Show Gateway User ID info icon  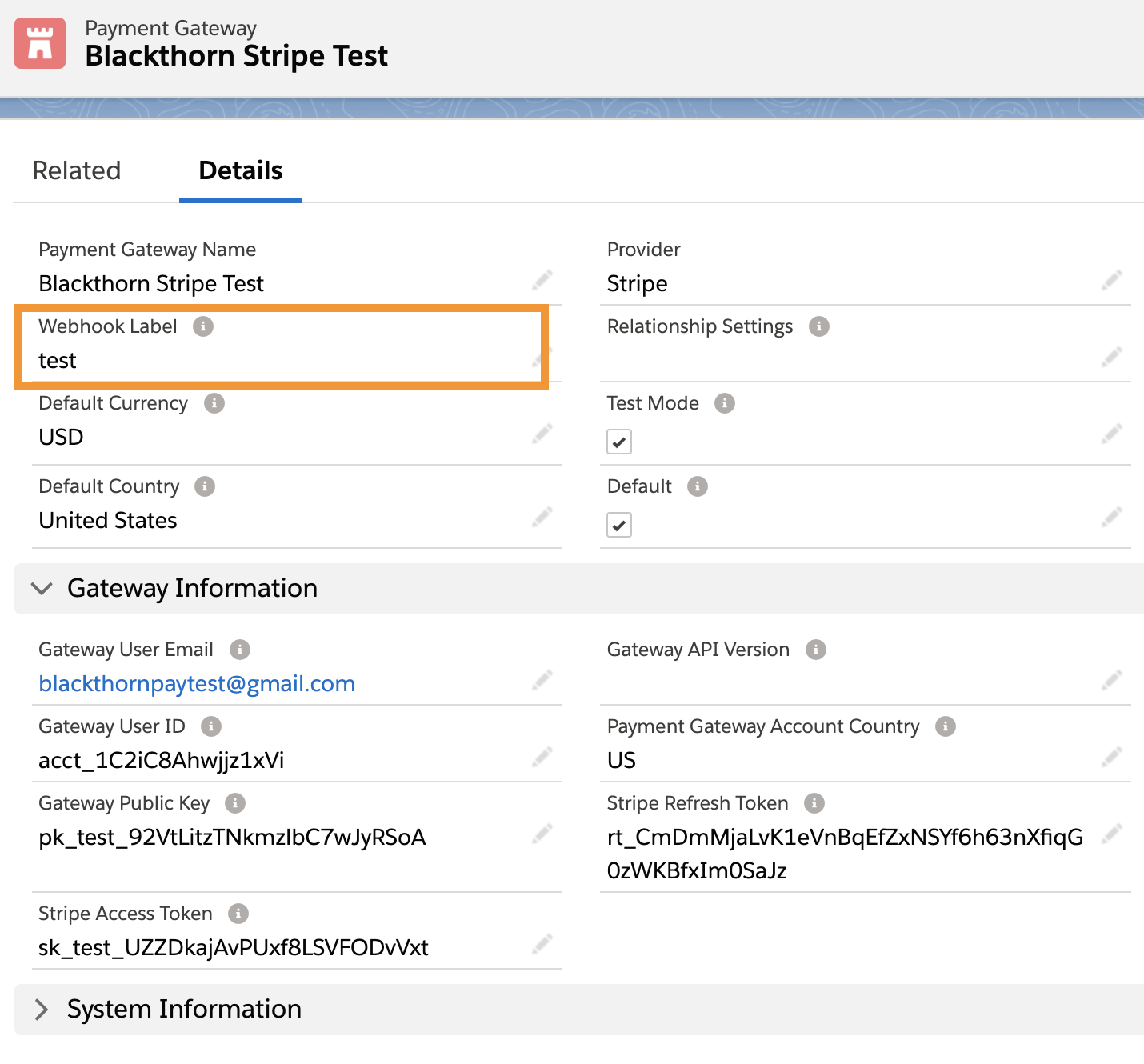coord(211,726)
